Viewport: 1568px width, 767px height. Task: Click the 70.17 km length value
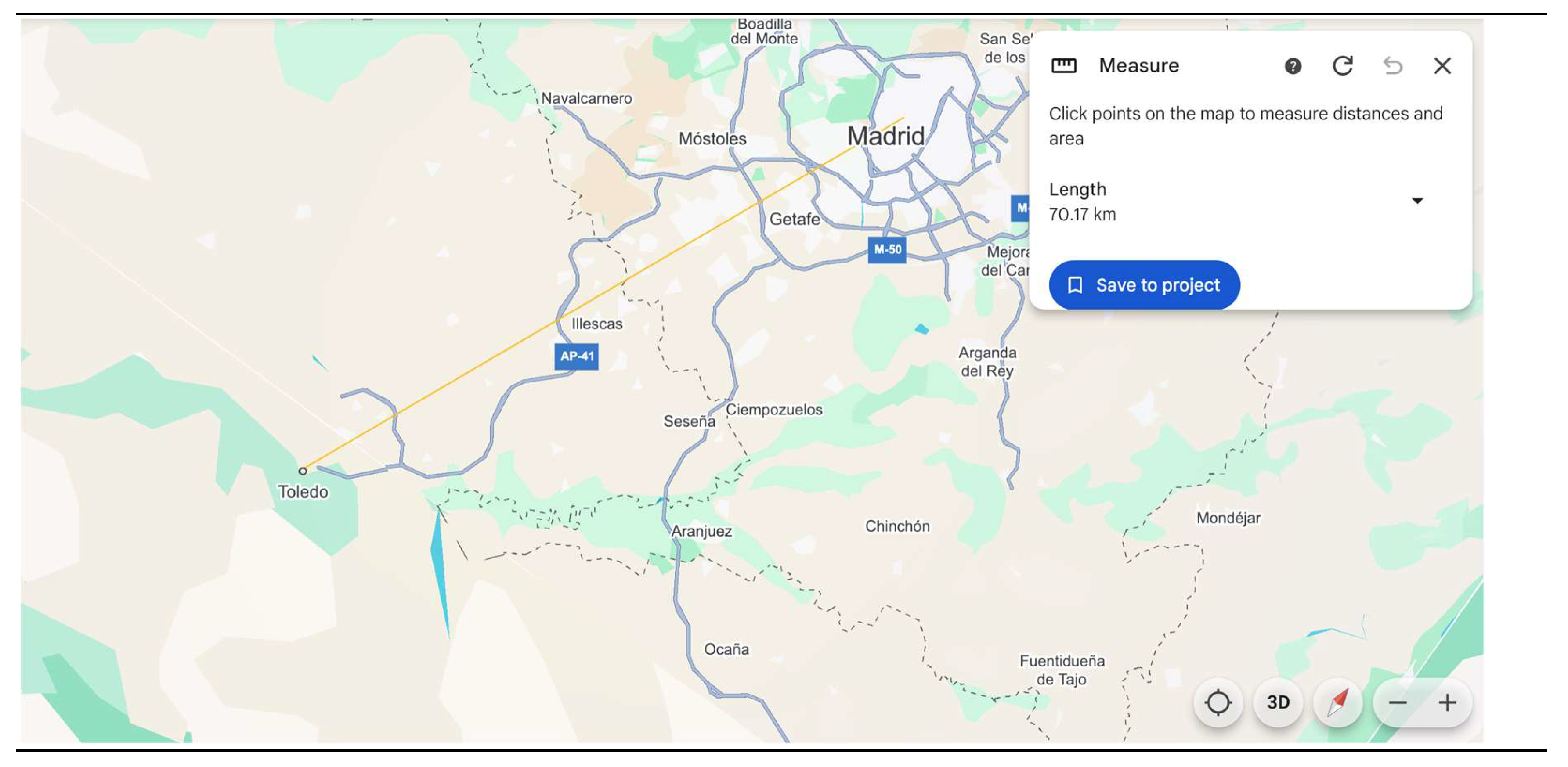click(1082, 215)
